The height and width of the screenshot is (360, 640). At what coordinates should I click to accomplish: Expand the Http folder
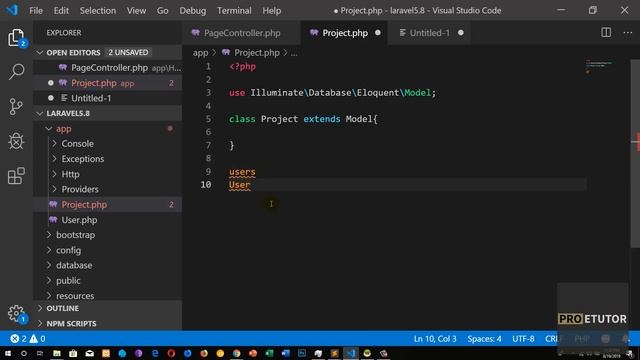[54, 174]
